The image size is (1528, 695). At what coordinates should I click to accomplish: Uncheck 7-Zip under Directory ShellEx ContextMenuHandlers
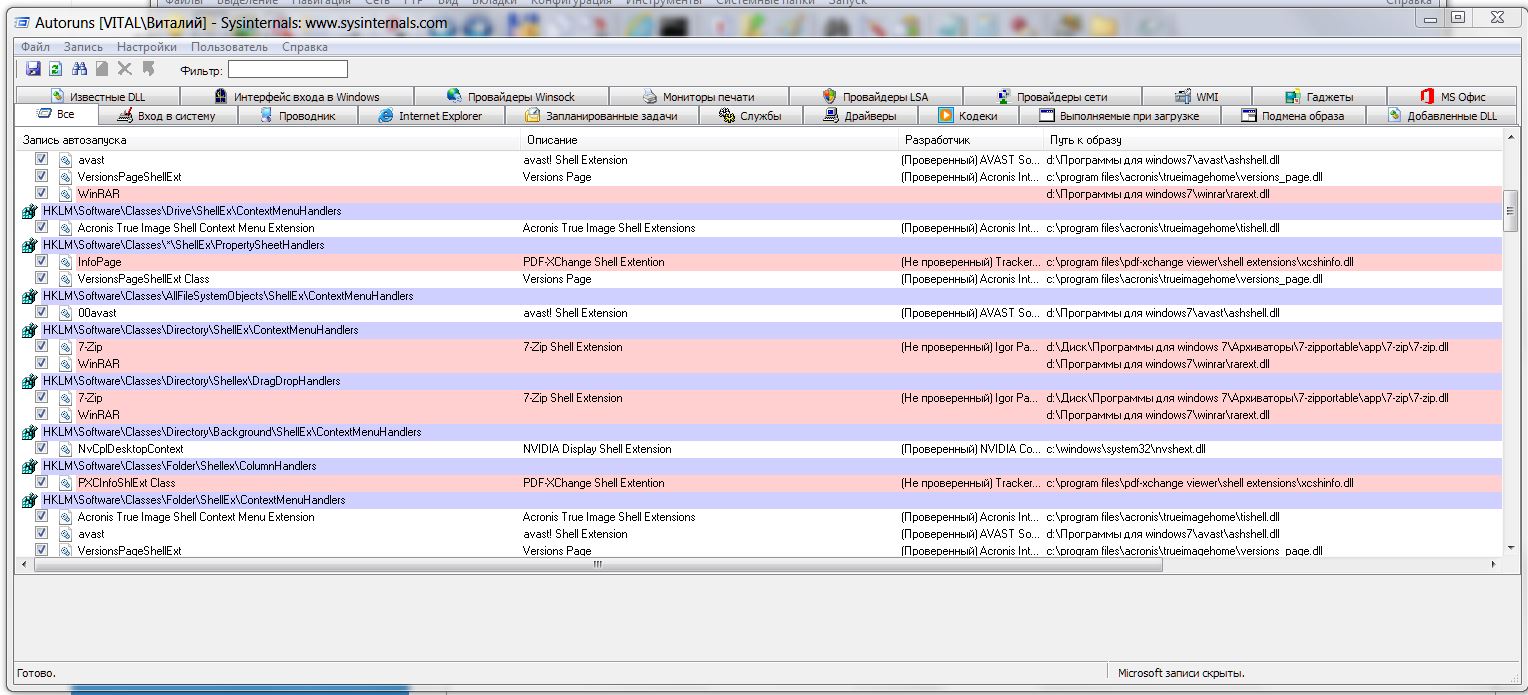point(41,346)
